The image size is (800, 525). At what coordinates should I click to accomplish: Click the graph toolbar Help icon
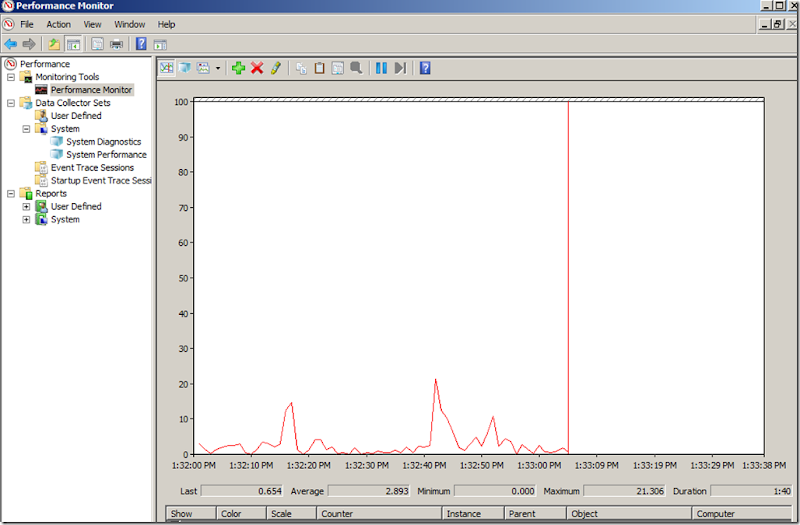pyautogui.click(x=425, y=68)
